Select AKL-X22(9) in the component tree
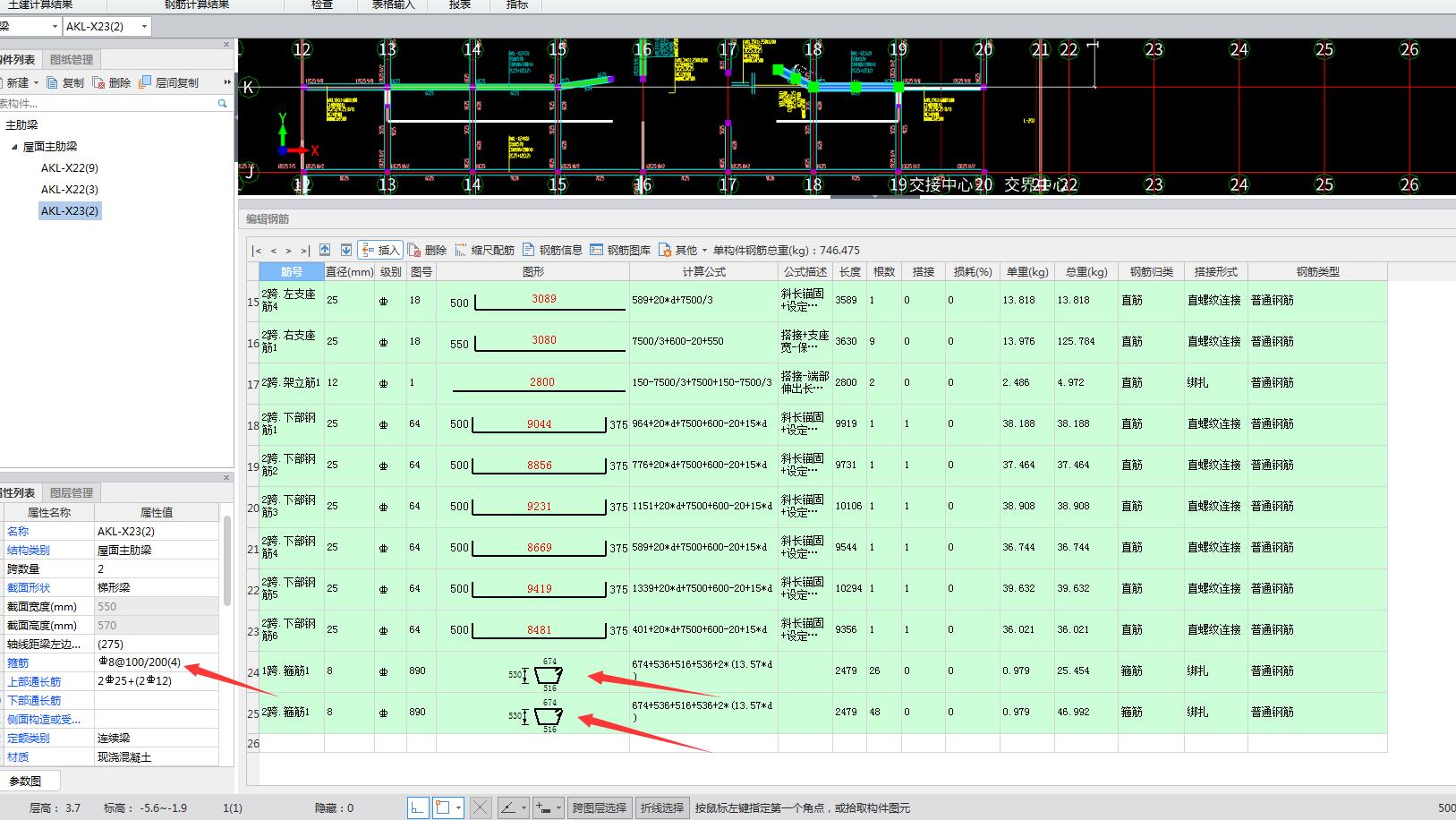1456x820 pixels. [x=70, y=168]
